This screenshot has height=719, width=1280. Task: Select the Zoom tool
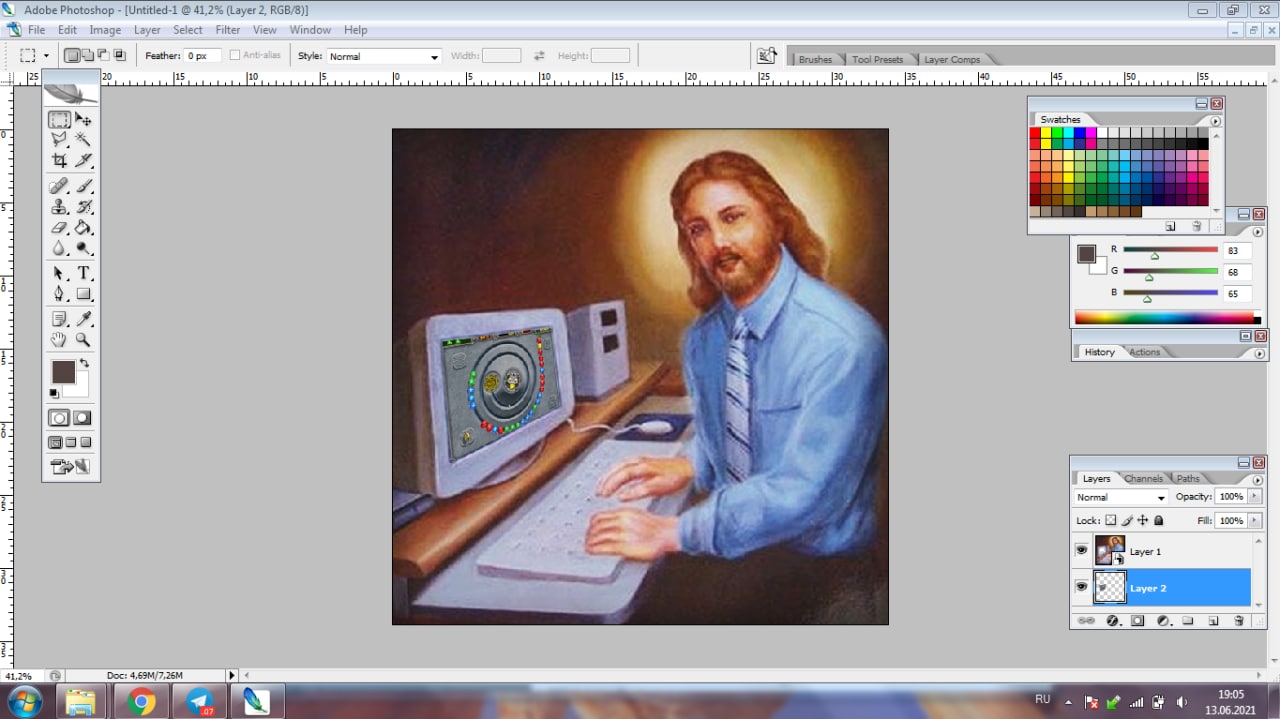pyautogui.click(x=84, y=340)
